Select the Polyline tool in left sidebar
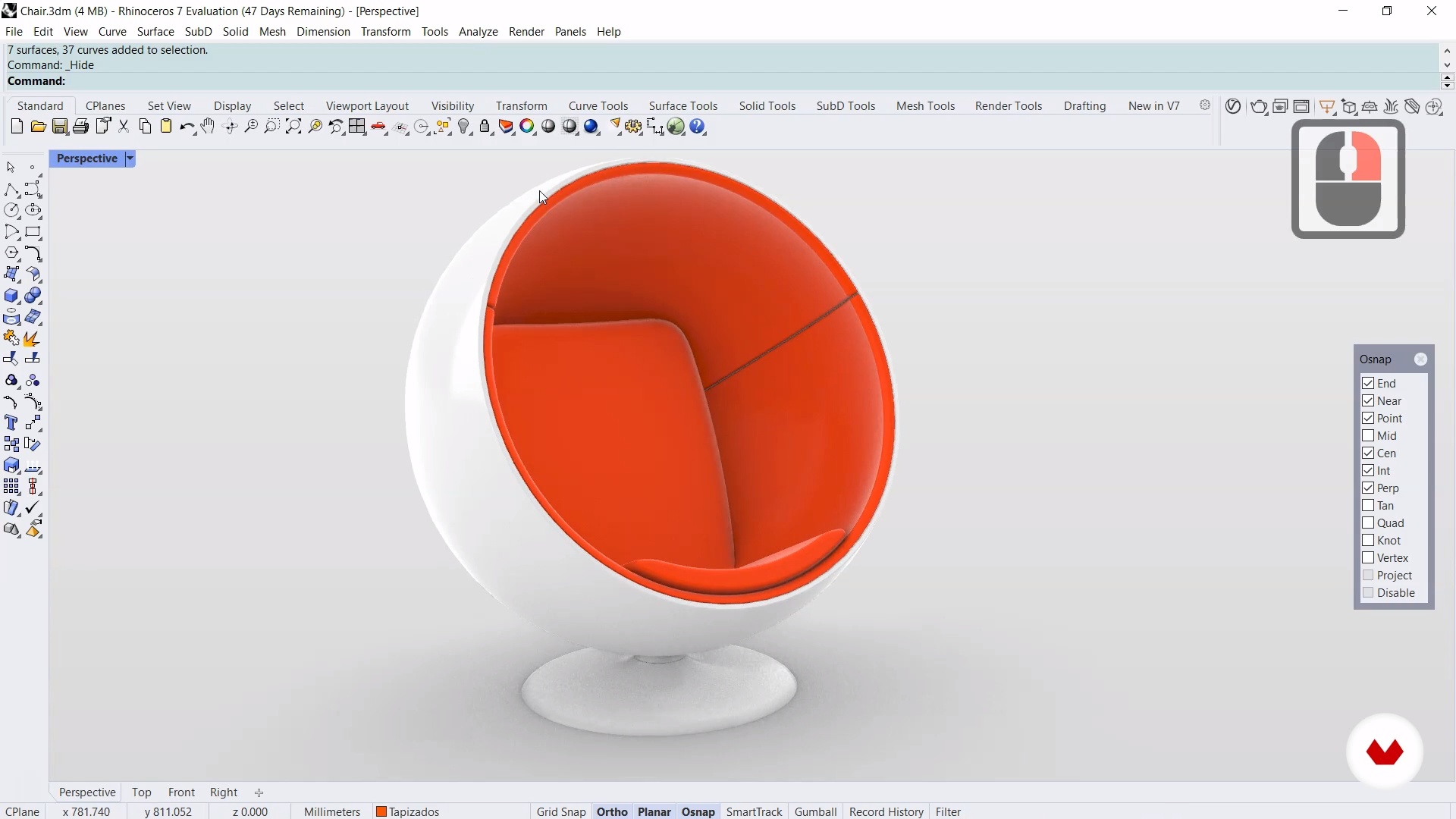 [x=12, y=189]
